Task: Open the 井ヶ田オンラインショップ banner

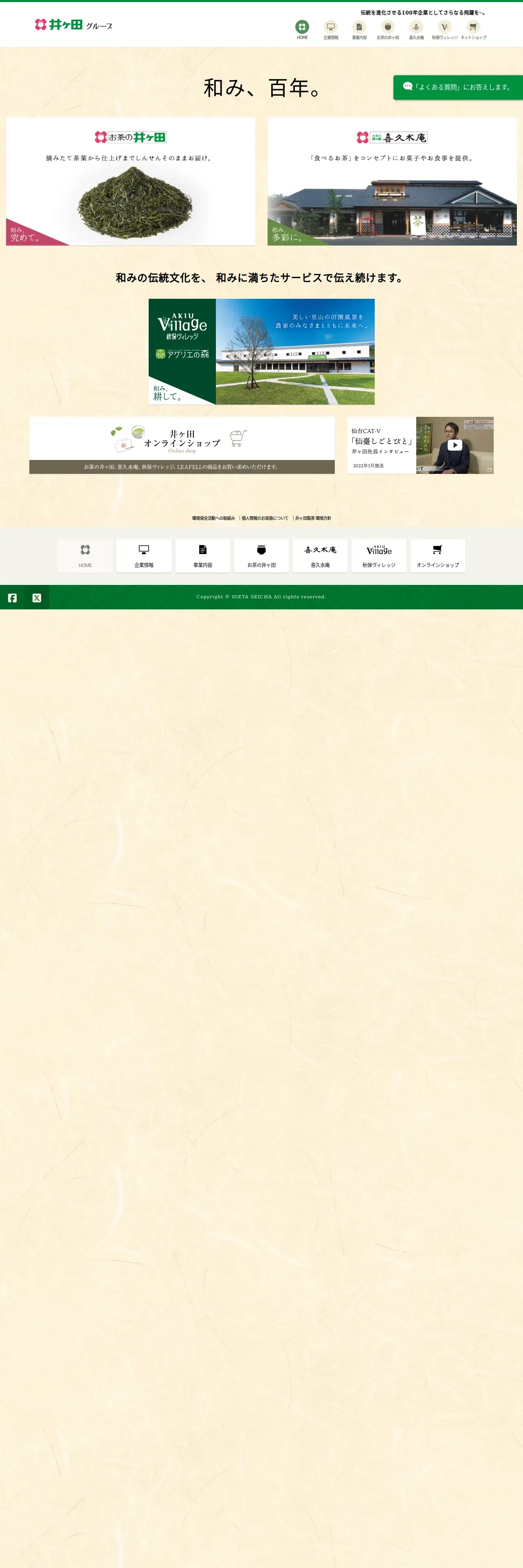Action: coord(182,446)
